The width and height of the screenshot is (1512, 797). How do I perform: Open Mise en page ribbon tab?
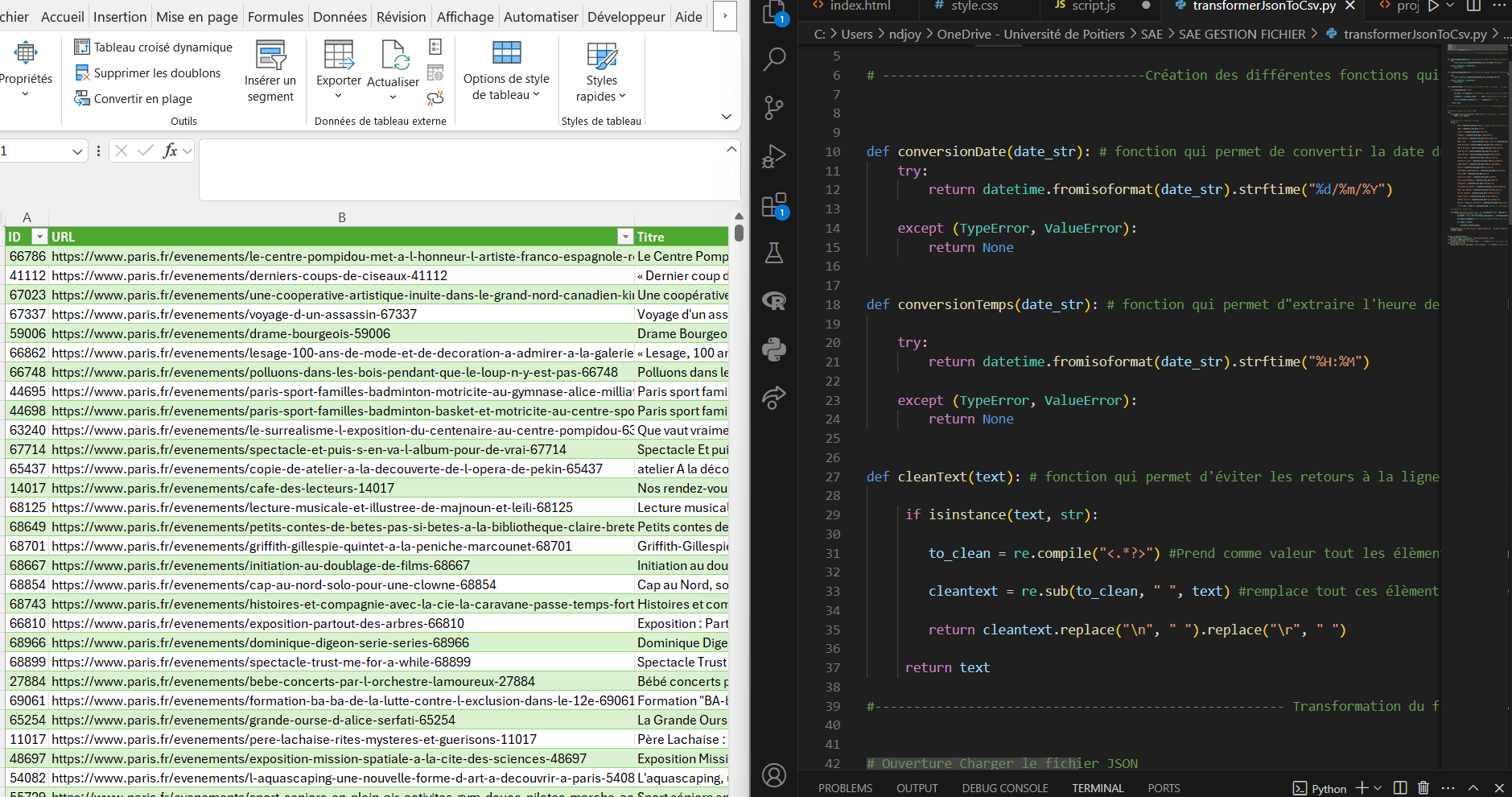pos(197,17)
